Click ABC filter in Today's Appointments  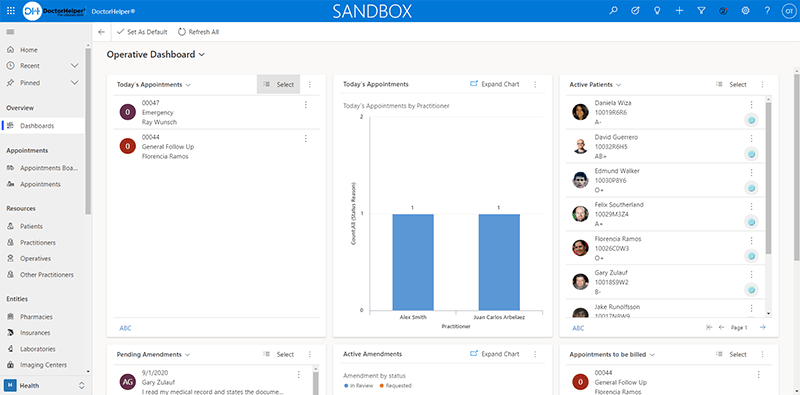(125, 328)
